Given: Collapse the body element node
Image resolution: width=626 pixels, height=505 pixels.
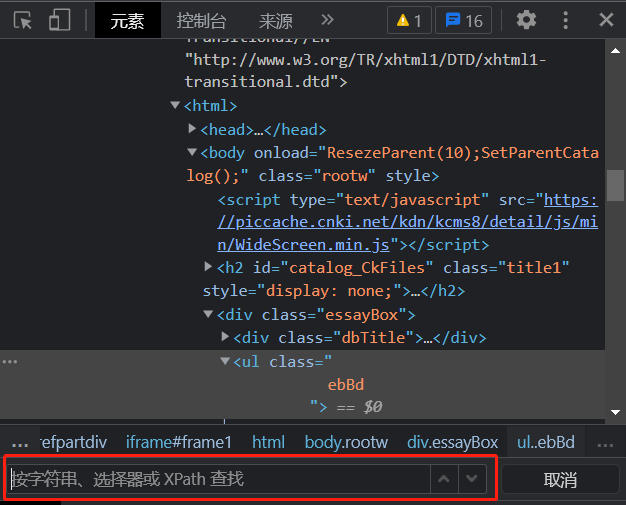Looking at the screenshot, I should 192,152.
